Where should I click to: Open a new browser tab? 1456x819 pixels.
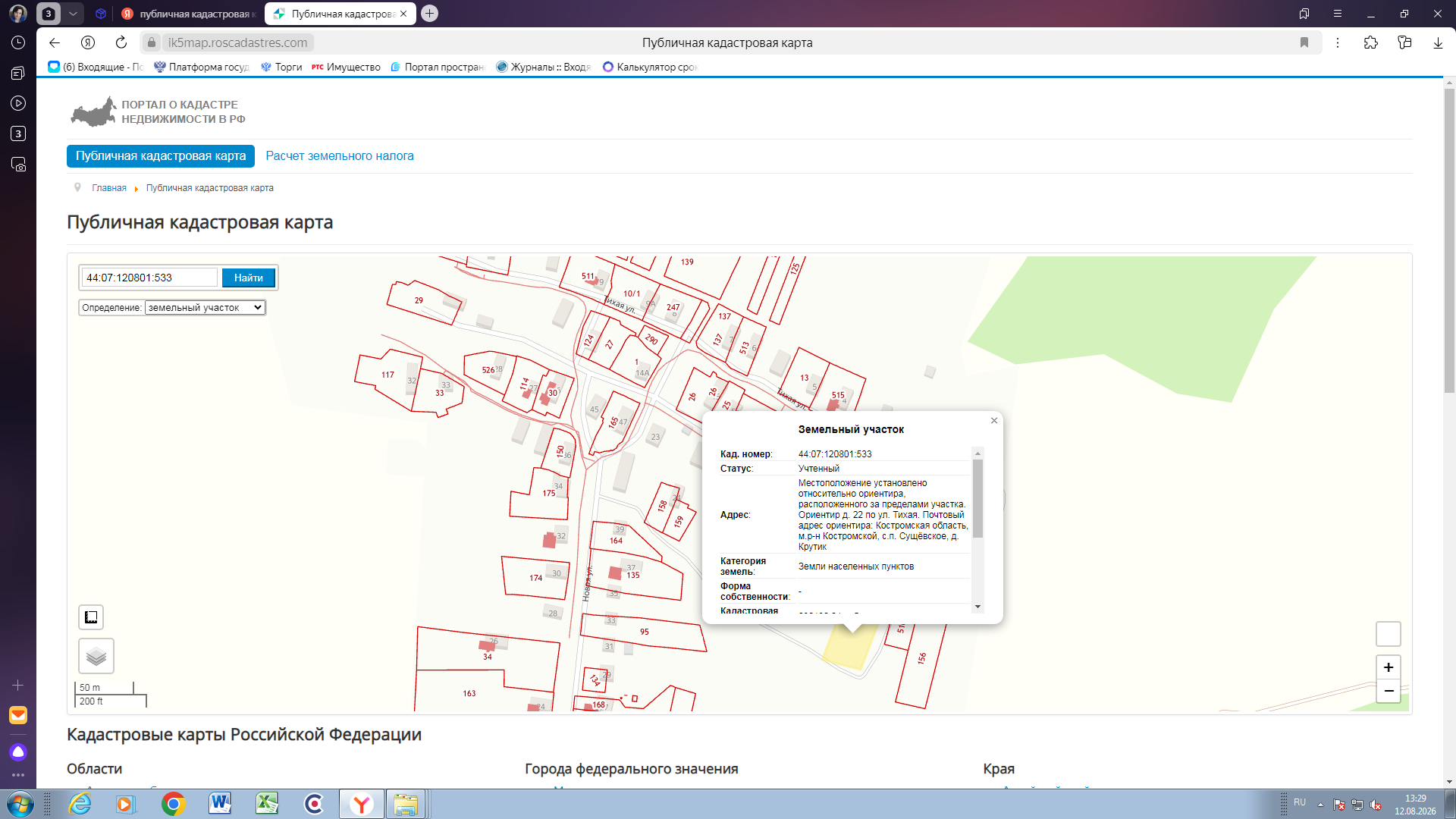coord(430,14)
